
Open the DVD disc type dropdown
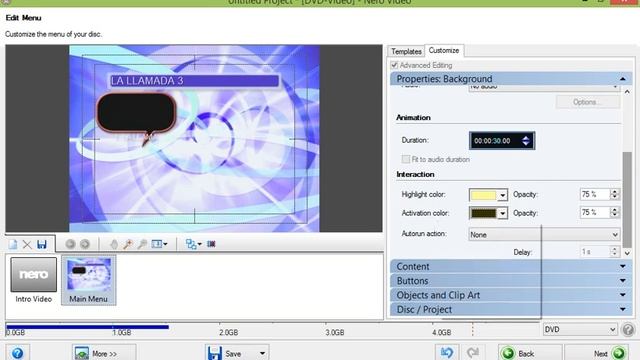pyautogui.click(x=580, y=329)
